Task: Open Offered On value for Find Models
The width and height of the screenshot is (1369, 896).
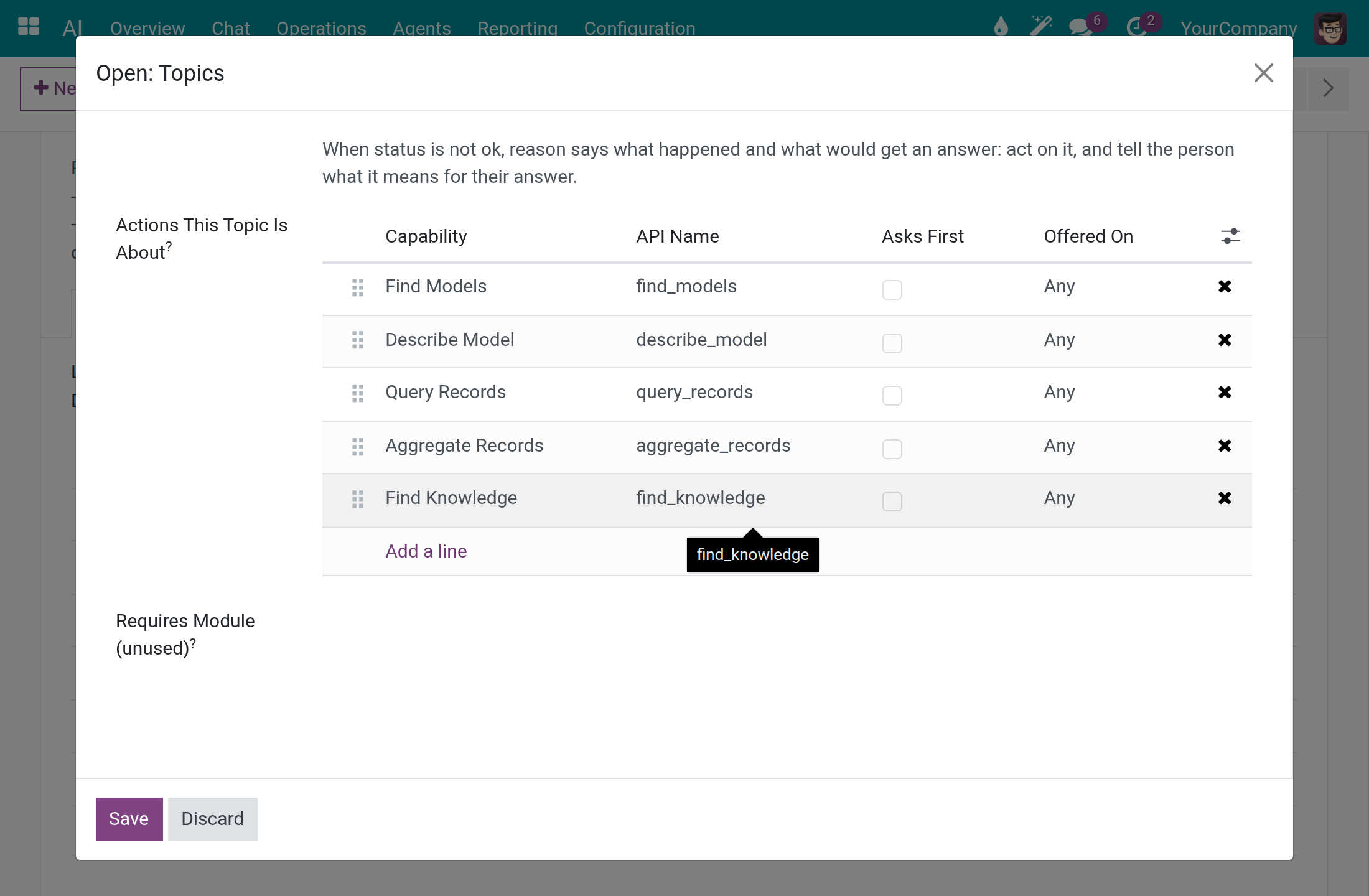Action: (x=1059, y=287)
